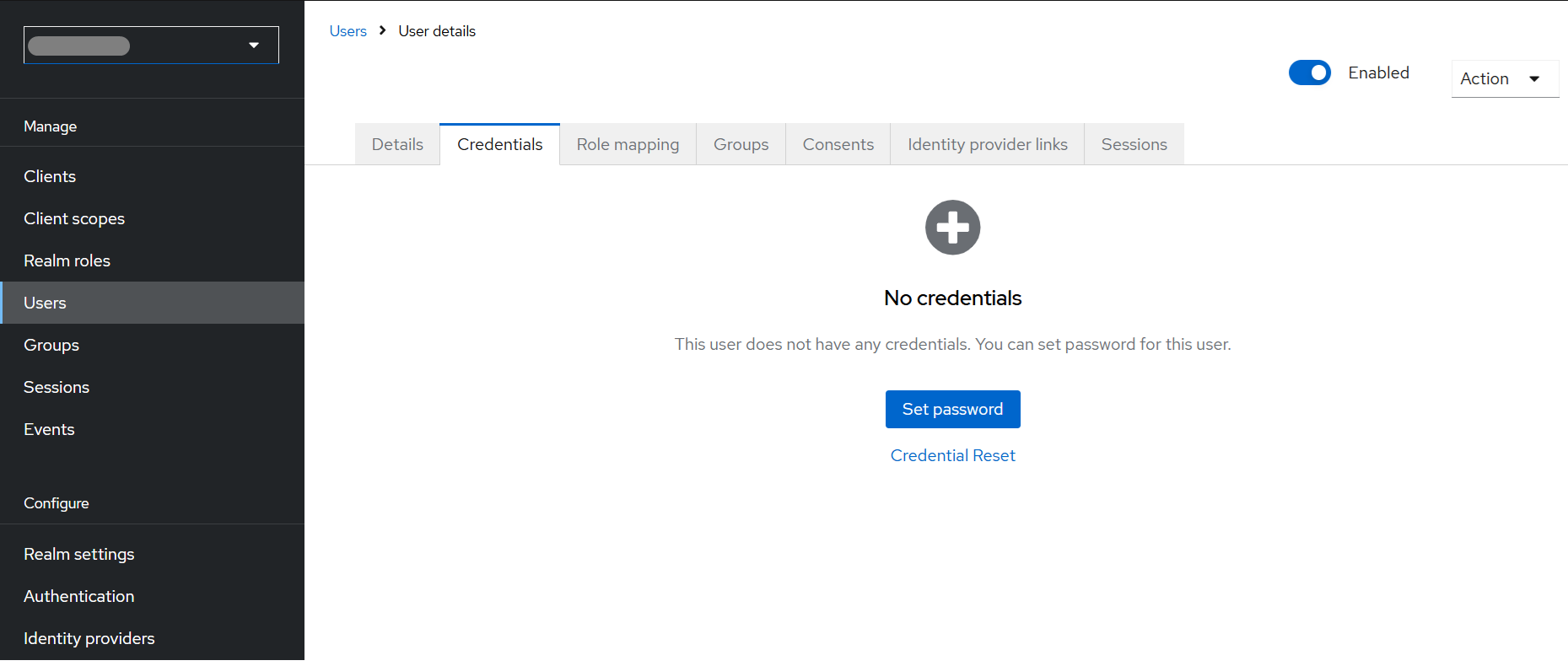Go to the user's Groups tab
Viewport: 1568px width, 666px height.
click(741, 144)
